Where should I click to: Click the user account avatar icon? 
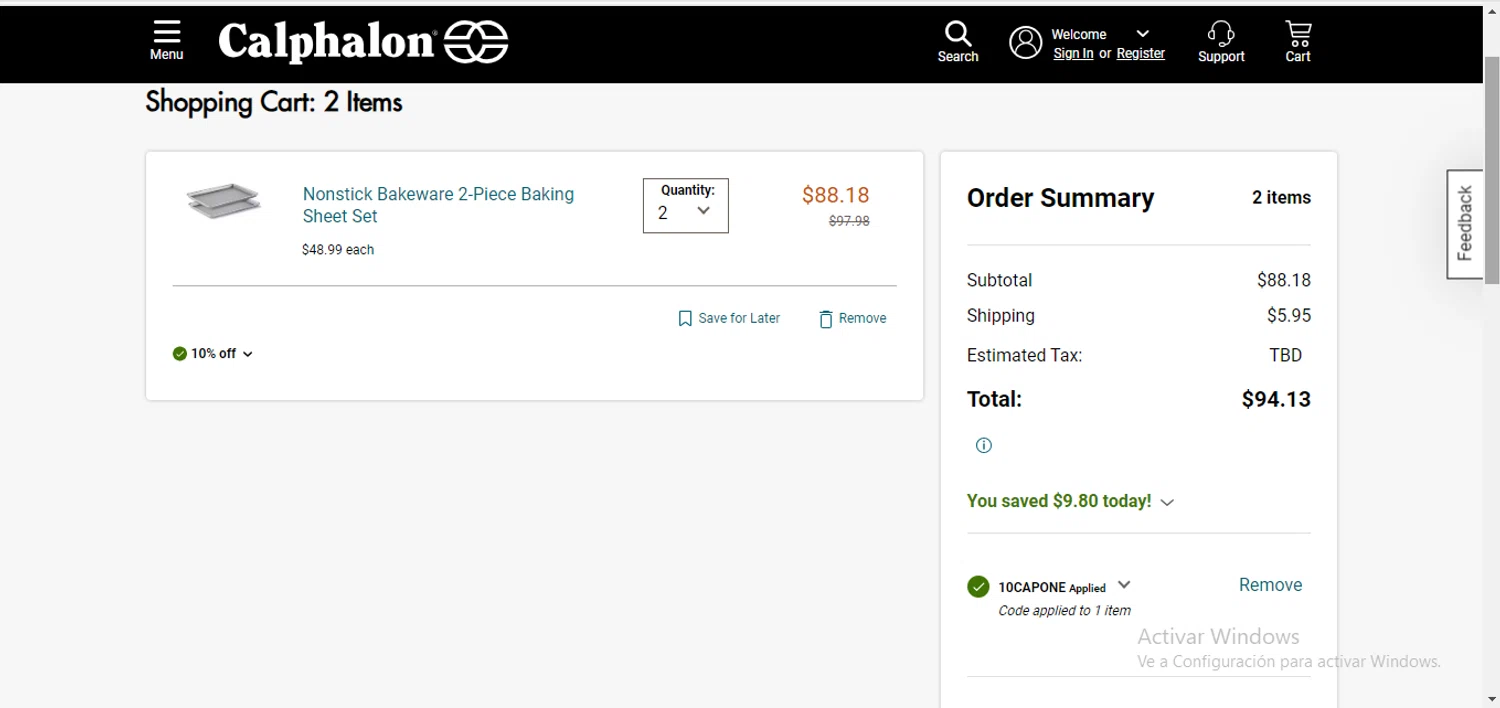(1025, 42)
